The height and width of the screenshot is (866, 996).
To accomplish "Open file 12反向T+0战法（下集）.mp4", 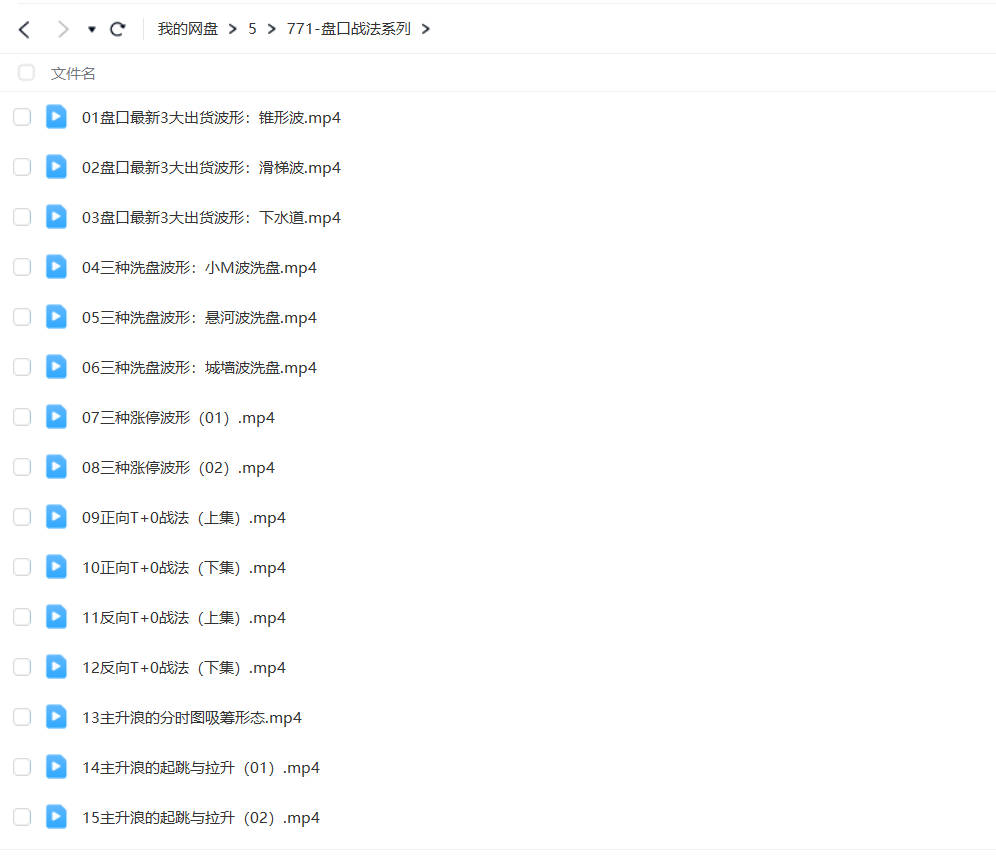I will point(184,668).
